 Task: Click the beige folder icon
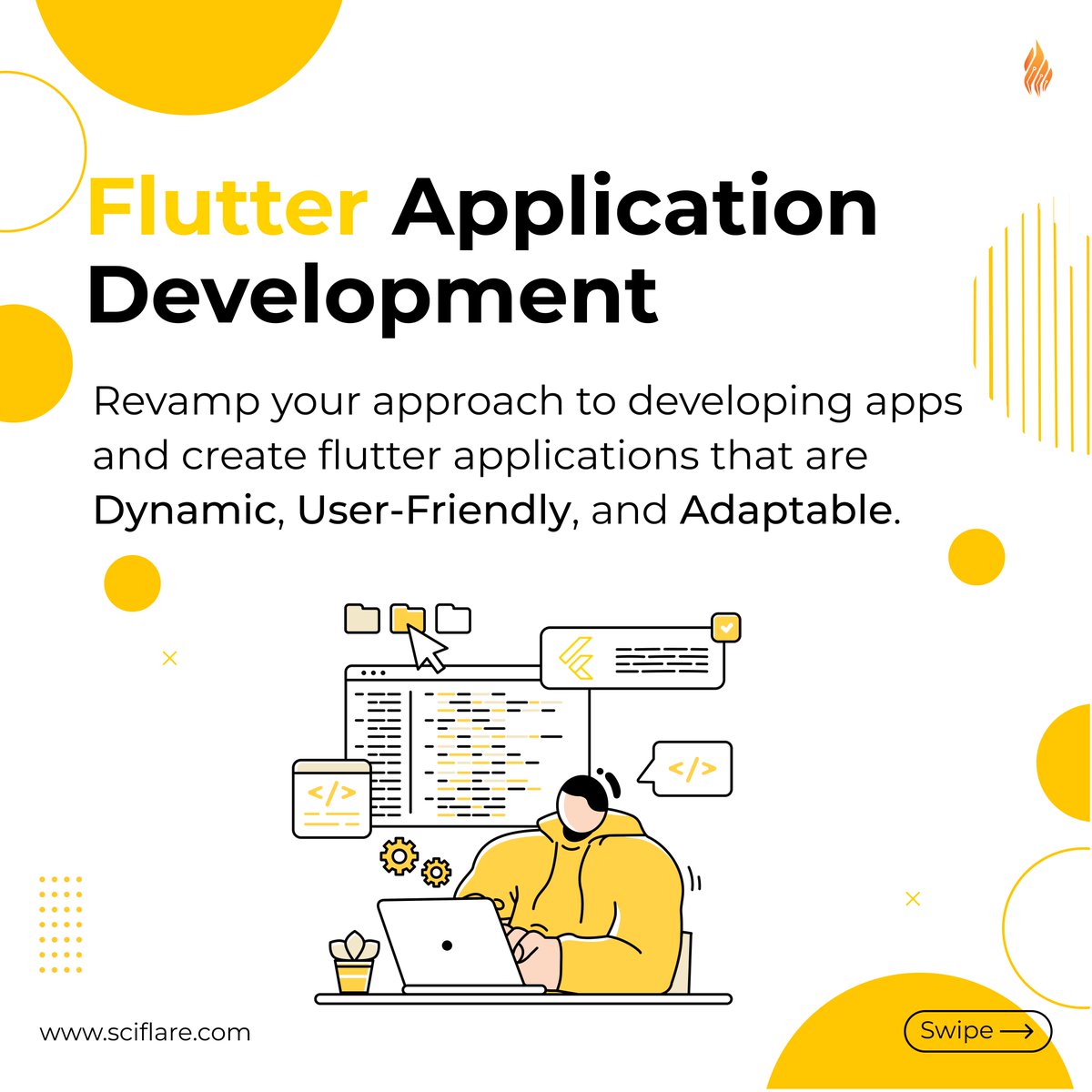(362, 618)
